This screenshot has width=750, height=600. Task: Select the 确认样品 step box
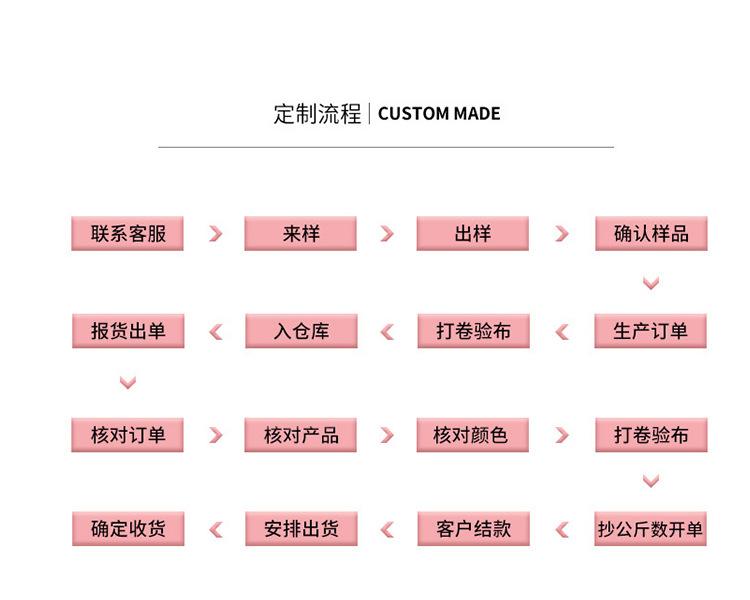coord(651,233)
